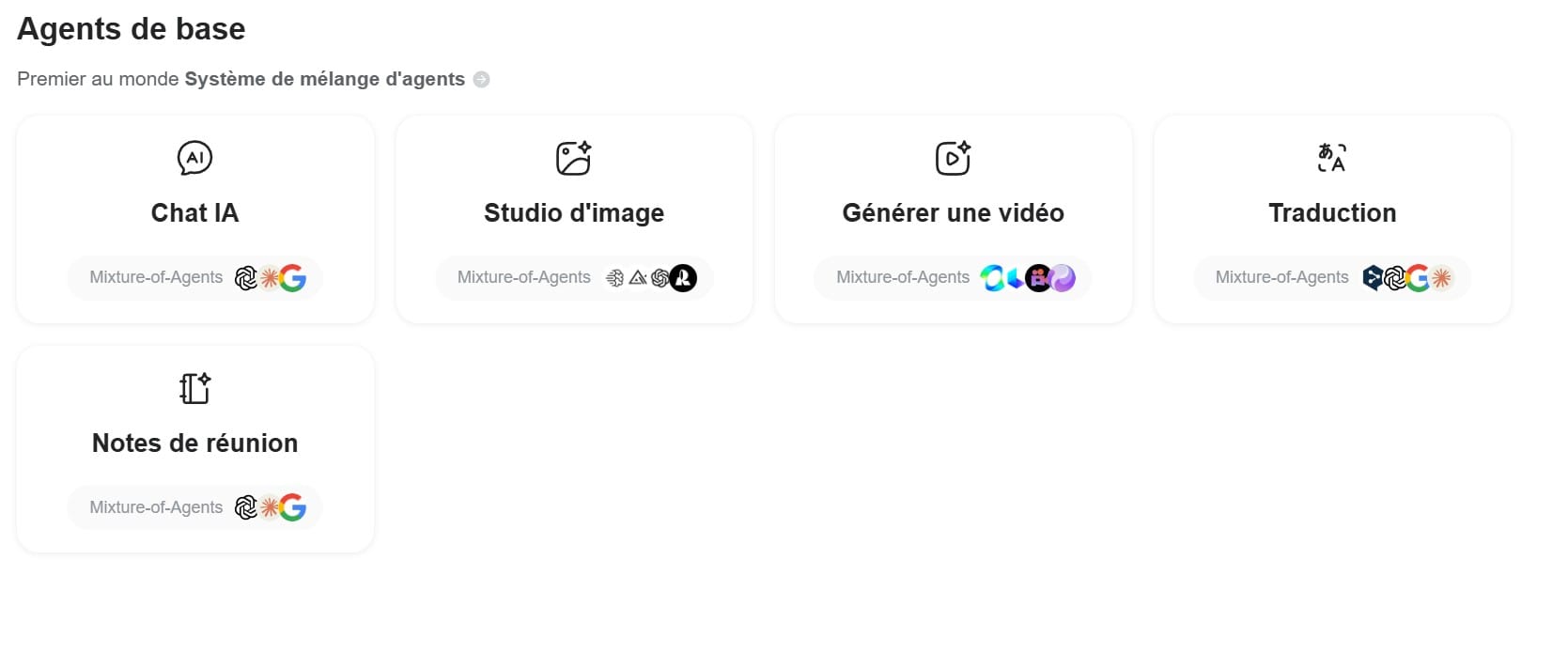Viewport: 1568px width, 669px height.
Task: Click the black circular logo in Studio d'image card
Action: click(683, 278)
